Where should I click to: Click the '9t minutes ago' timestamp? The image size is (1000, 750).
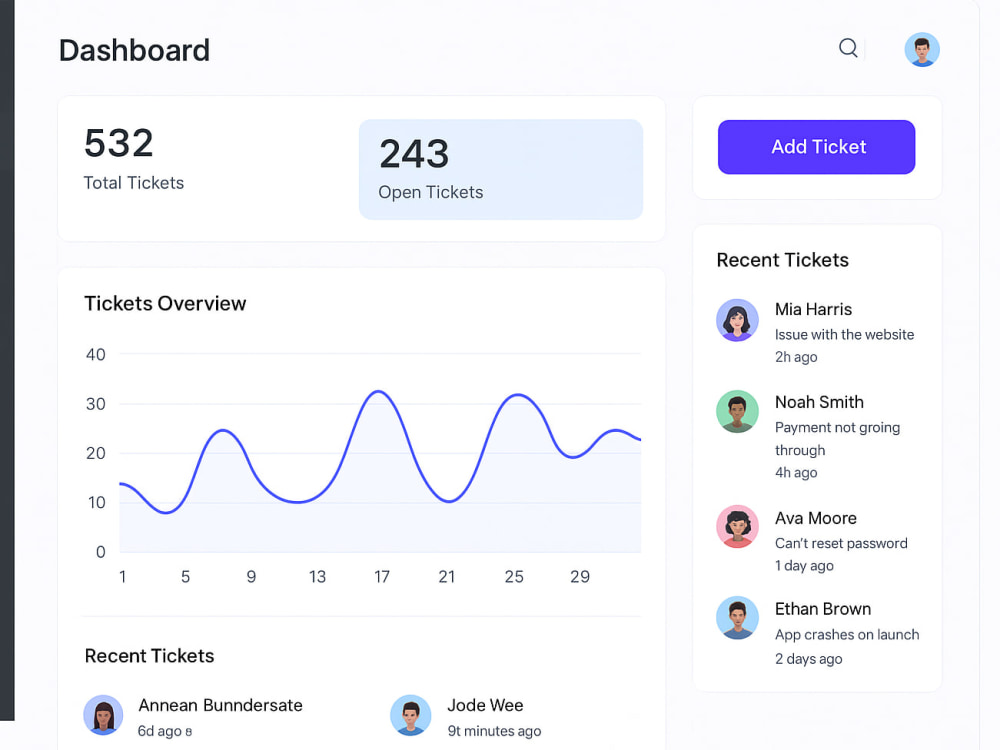[494, 731]
